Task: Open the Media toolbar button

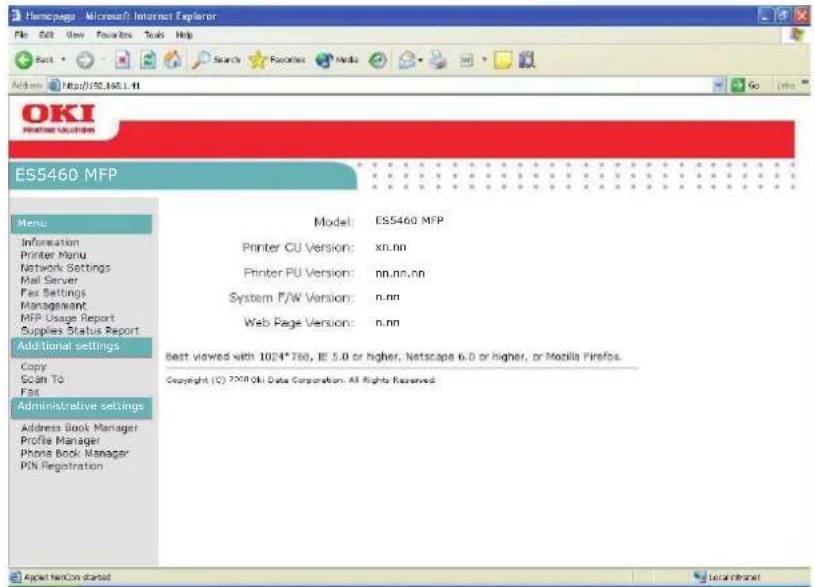Action: pos(337,60)
